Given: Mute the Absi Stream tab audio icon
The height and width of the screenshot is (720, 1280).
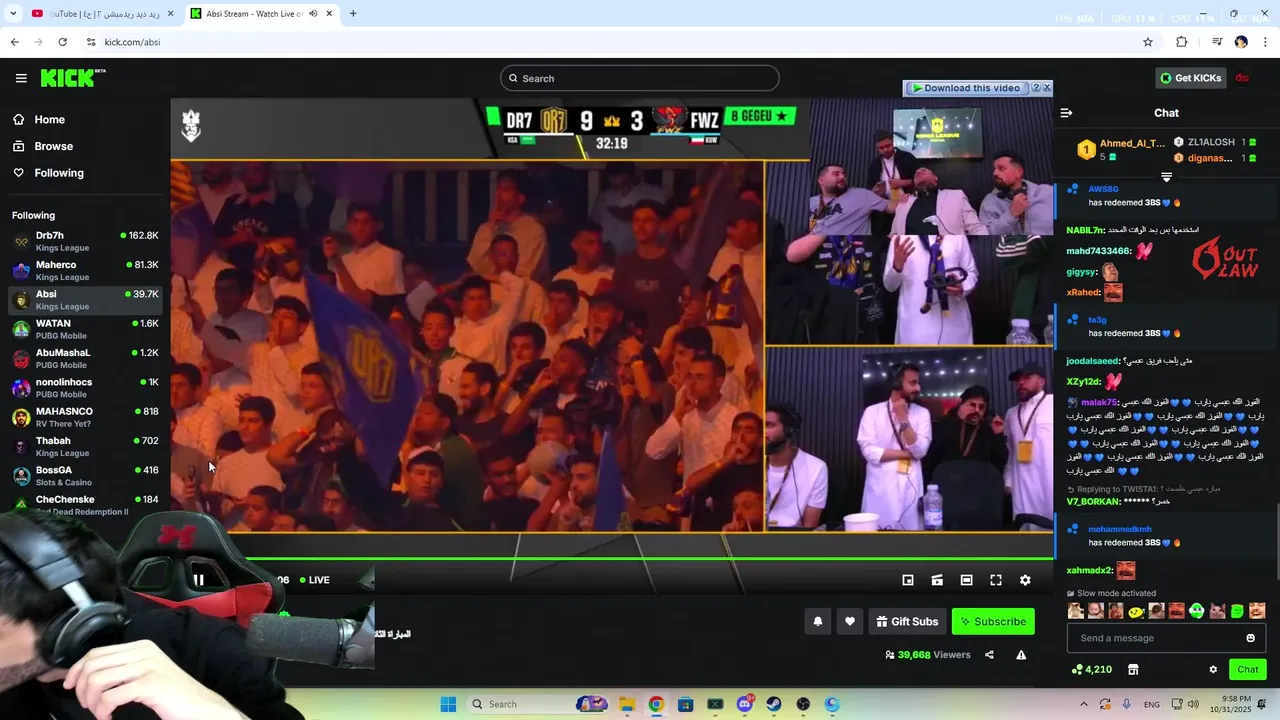Looking at the screenshot, I should pos(314,14).
